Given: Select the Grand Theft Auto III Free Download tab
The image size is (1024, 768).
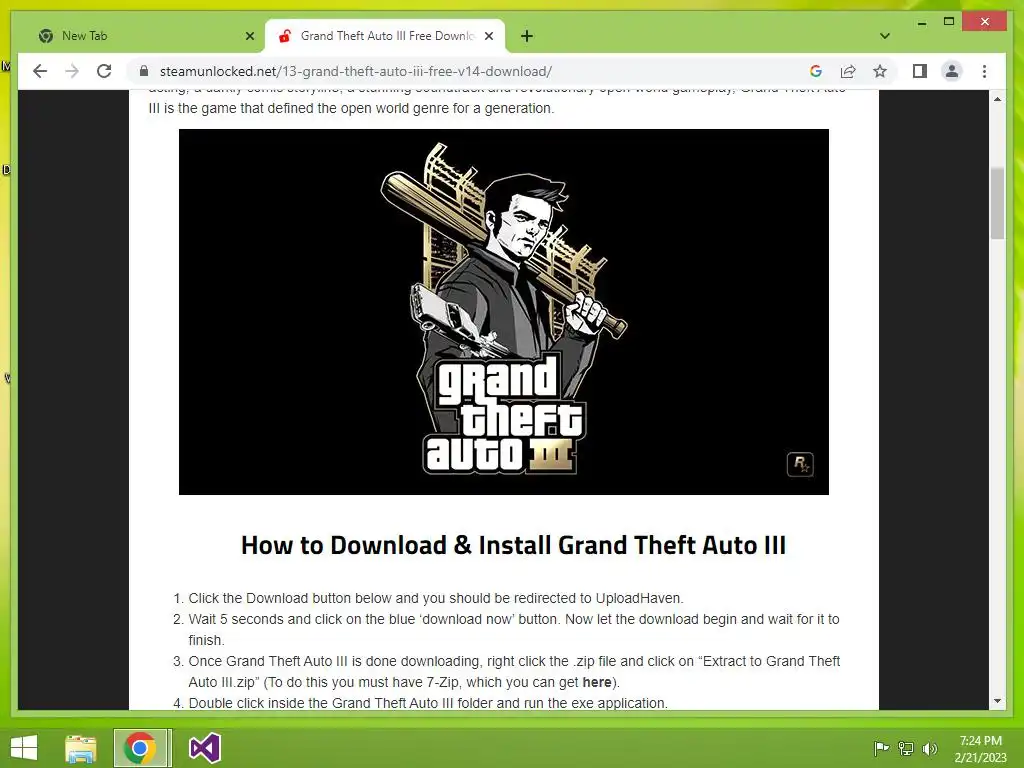Looking at the screenshot, I should click(385, 36).
